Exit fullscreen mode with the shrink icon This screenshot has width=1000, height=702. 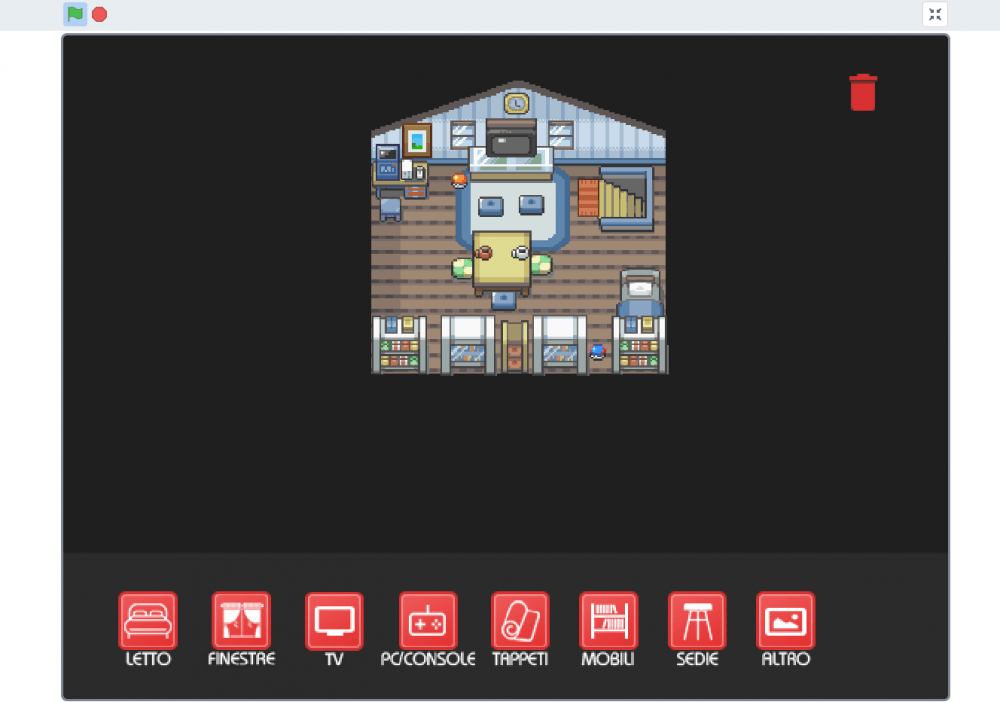[x=935, y=14]
